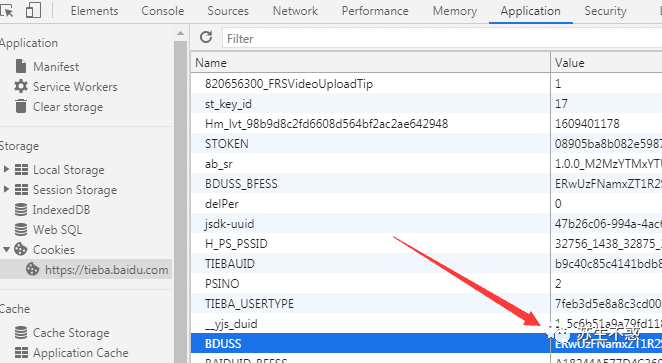The height and width of the screenshot is (363, 662).
Task: Click the ab_sr value starting 1.0.0_M2Mz
Action: coord(608,164)
